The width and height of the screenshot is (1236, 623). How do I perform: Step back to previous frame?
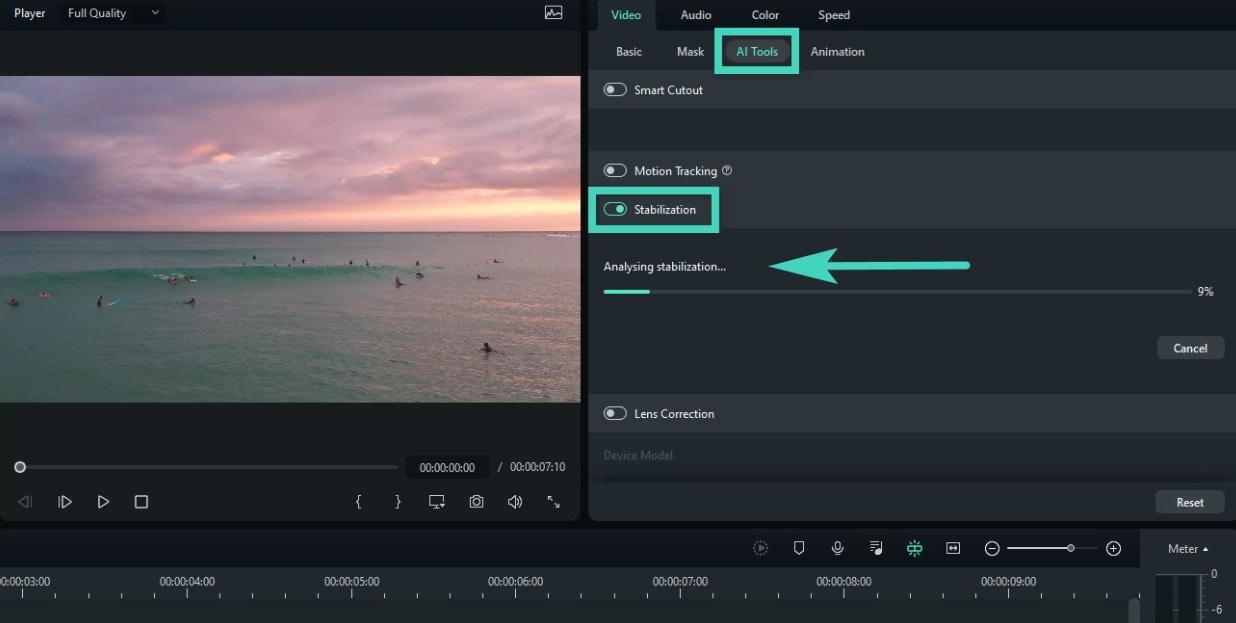coord(26,502)
